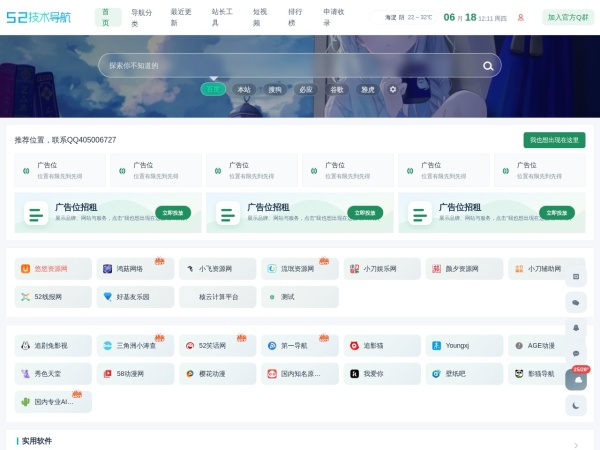The width and height of the screenshot is (600, 450).
Task: Open 测试 site card
Action: pyautogui.click(x=300, y=297)
